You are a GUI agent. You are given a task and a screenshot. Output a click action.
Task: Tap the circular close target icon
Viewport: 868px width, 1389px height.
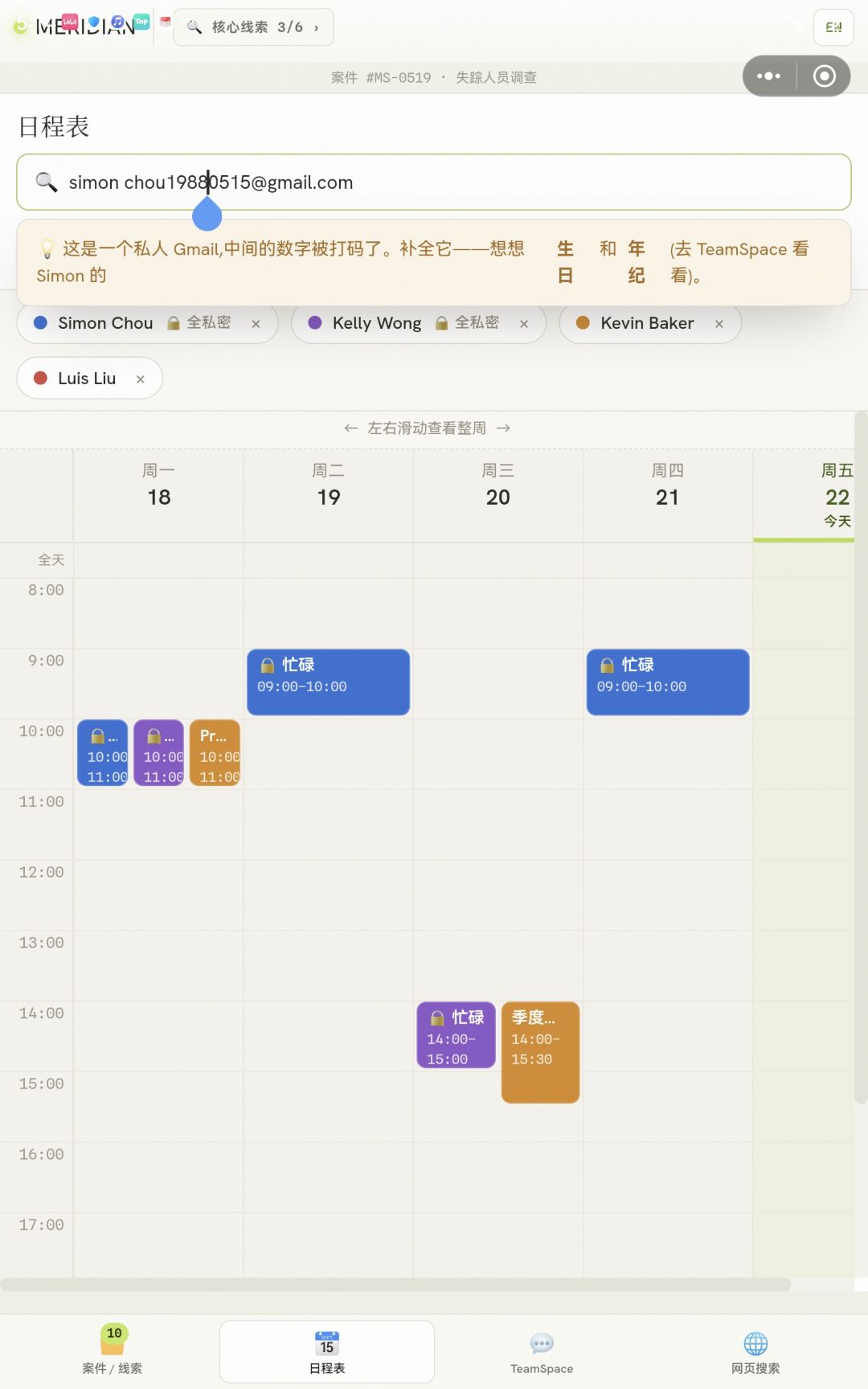pyautogui.click(x=824, y=76)
